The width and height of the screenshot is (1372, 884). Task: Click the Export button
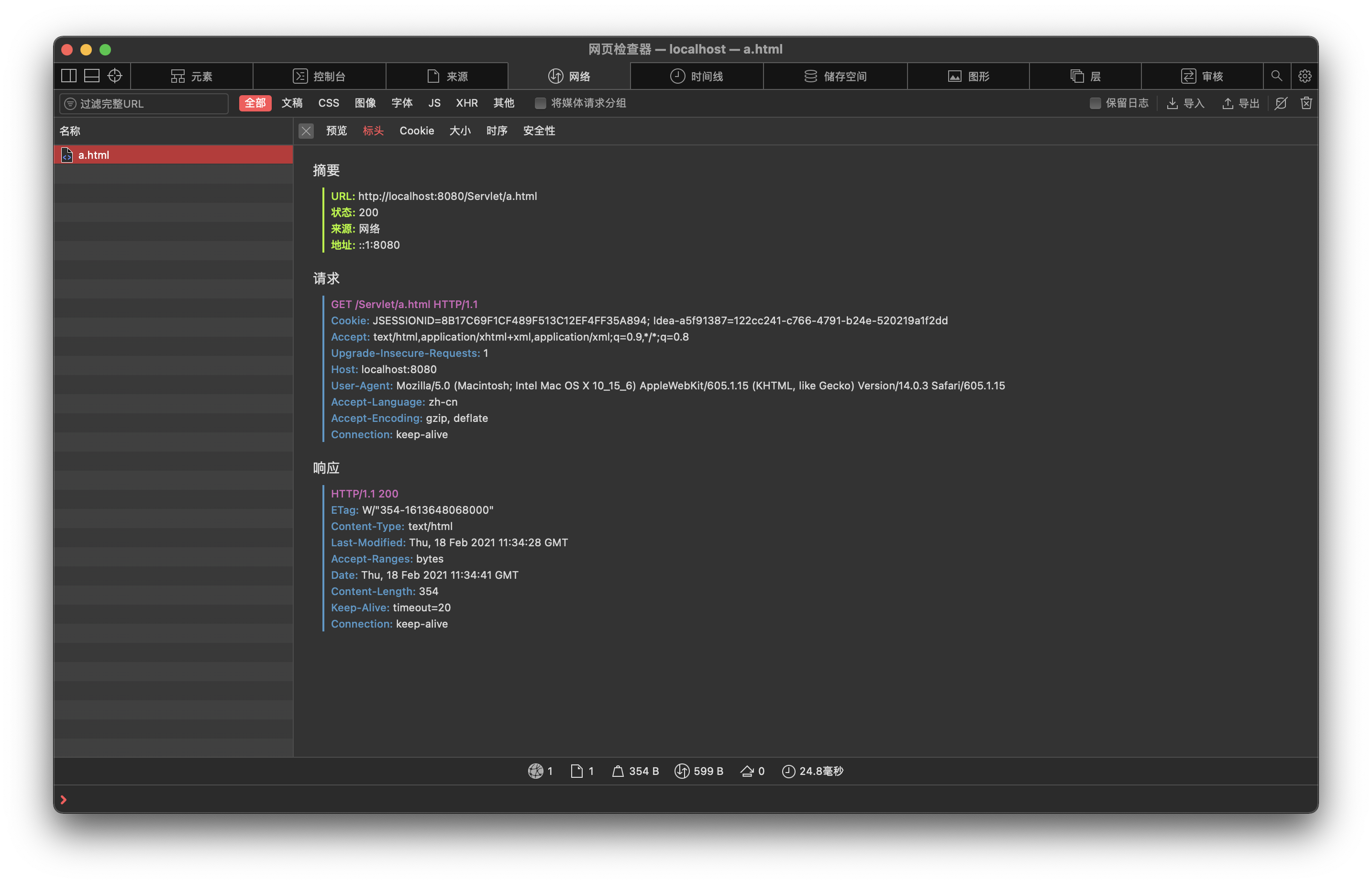pyautogui.click(x=1240, y=103)
